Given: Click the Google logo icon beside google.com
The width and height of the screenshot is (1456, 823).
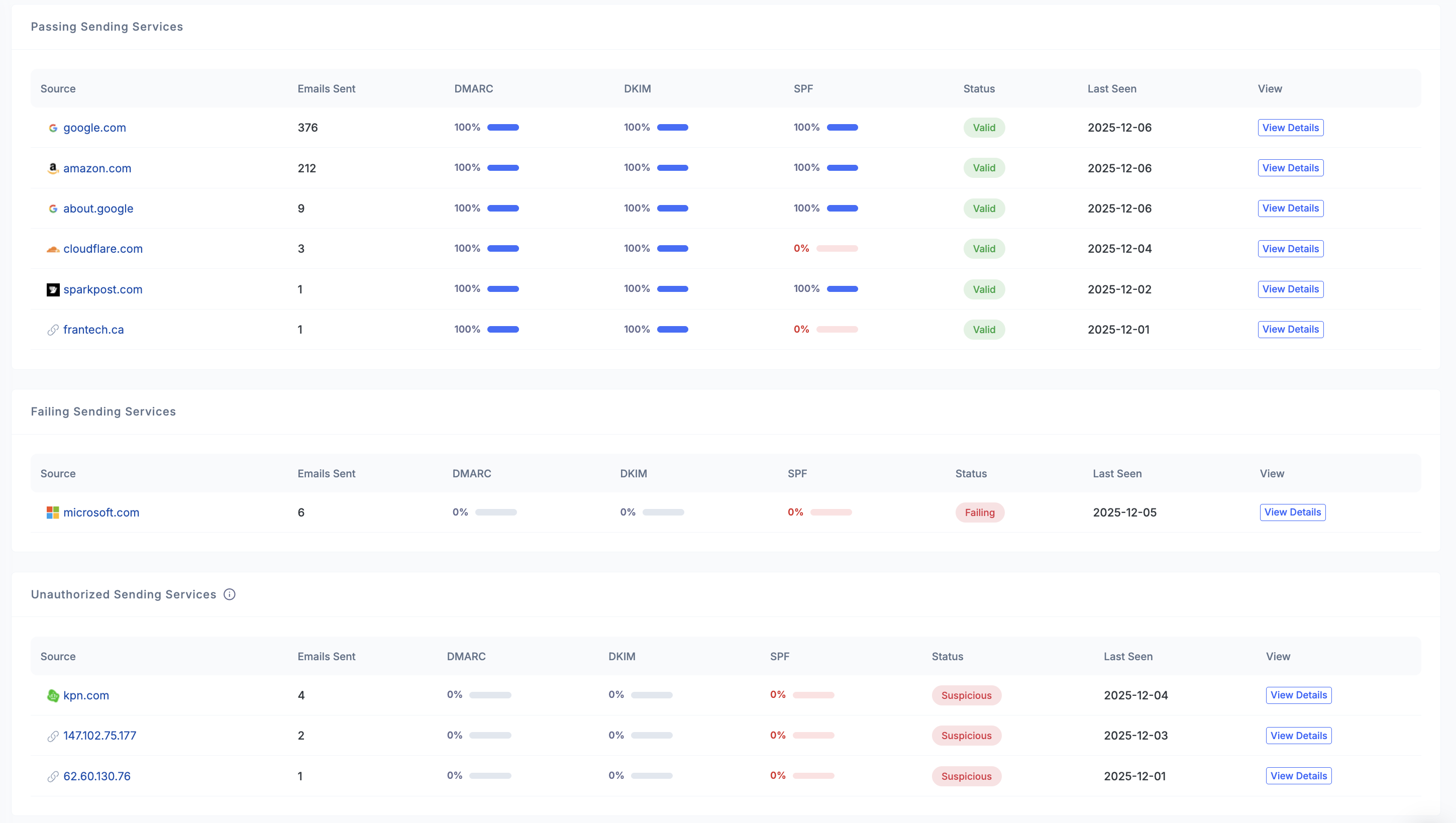Looking at the screenshot, I should pyautogui.click(x=53, y=128).
